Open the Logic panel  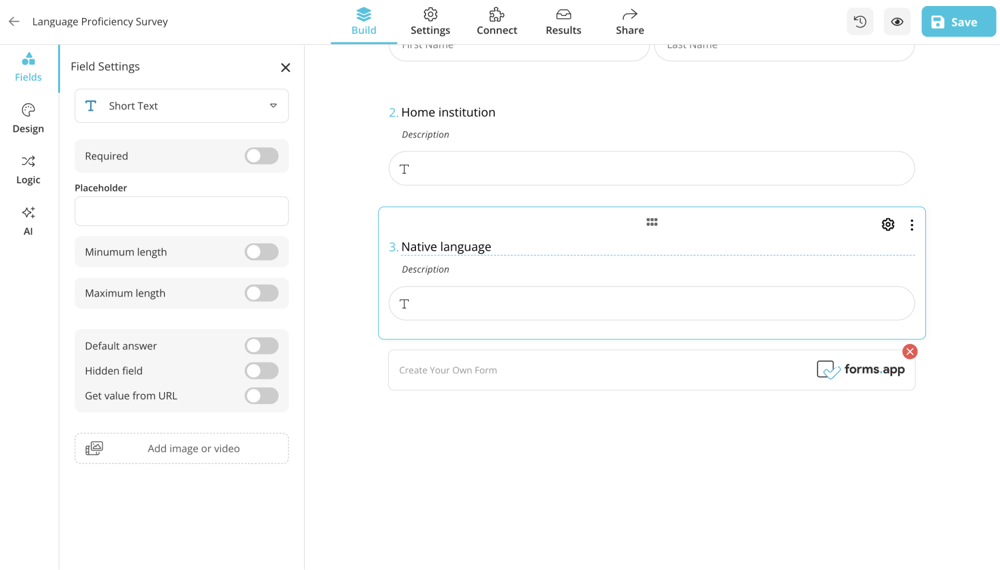point(28,169)
